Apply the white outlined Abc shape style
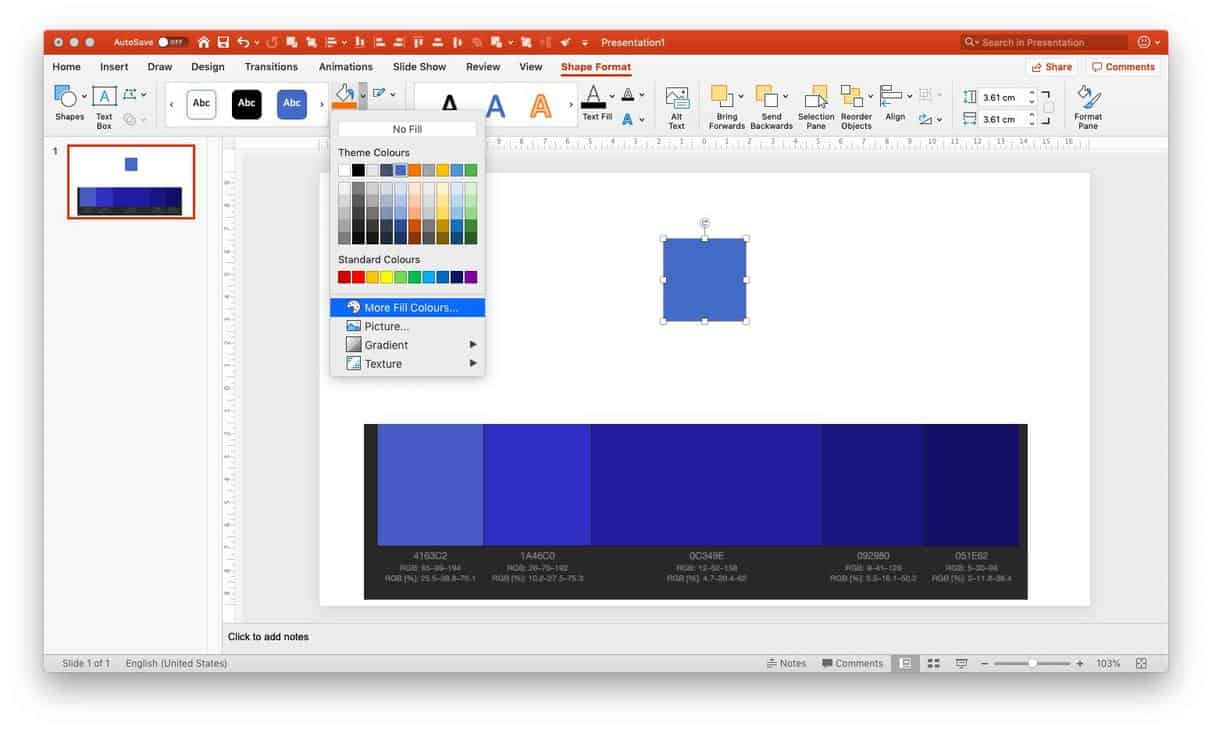This screenshot has width=1212, height=730. (x=201, y=103)
